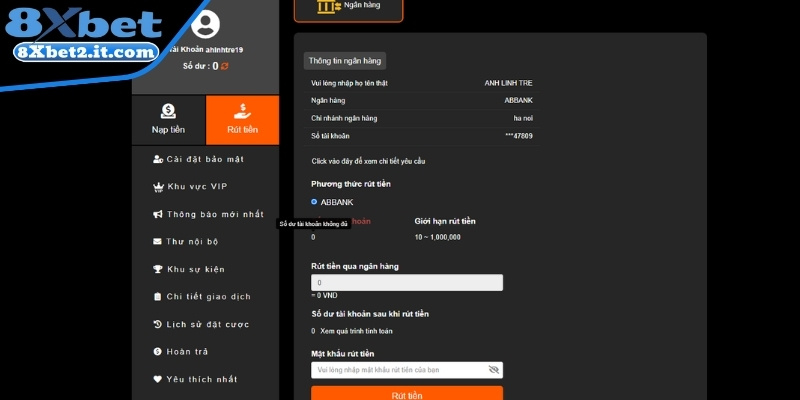Click the bank building icon at top
Viewport: 800px width, 400px height.
click(329, 6)
